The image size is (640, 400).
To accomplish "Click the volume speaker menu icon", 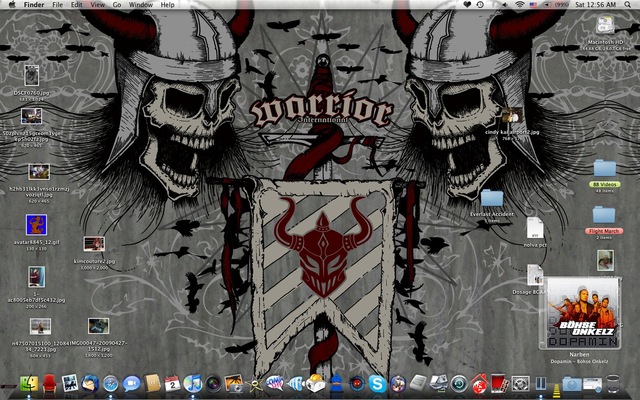I will pos(505,4).
